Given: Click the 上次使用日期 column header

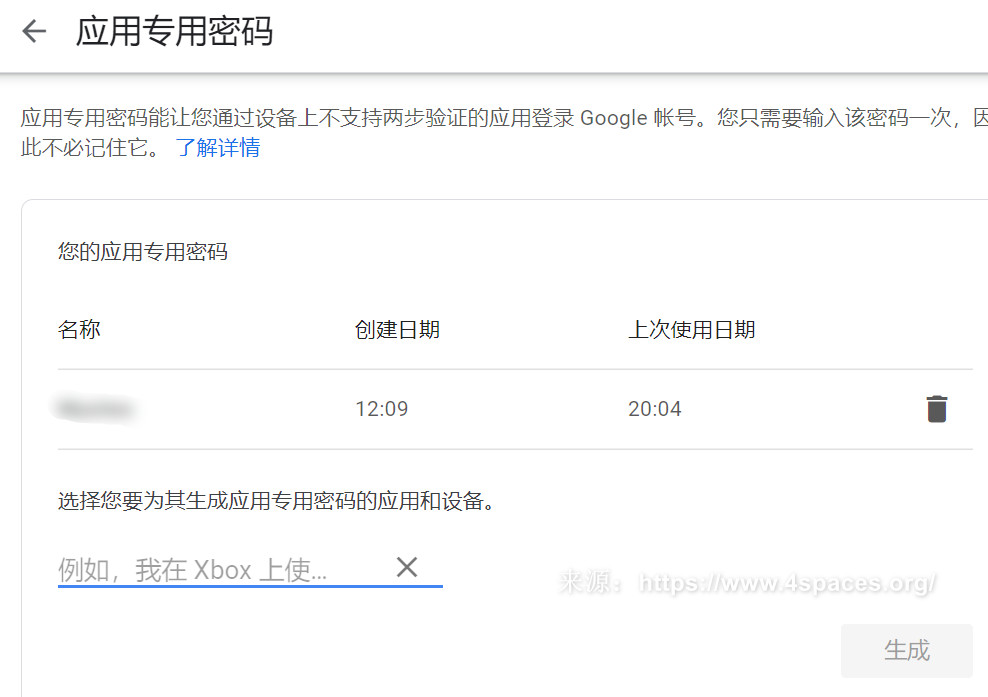Looking at the screenshot, I should (x=691, y=330).
